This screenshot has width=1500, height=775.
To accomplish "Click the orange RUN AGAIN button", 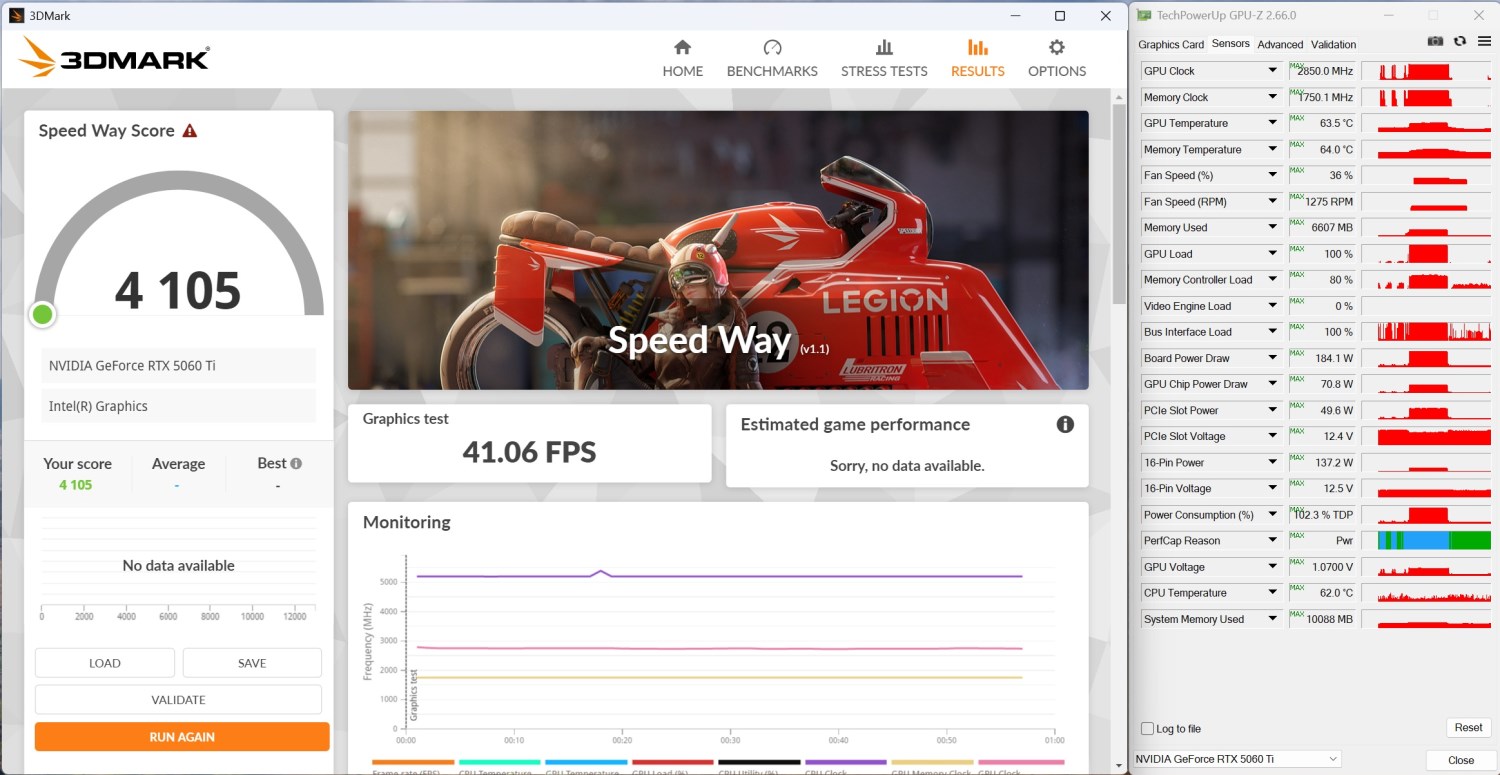I will click(182, 737).
